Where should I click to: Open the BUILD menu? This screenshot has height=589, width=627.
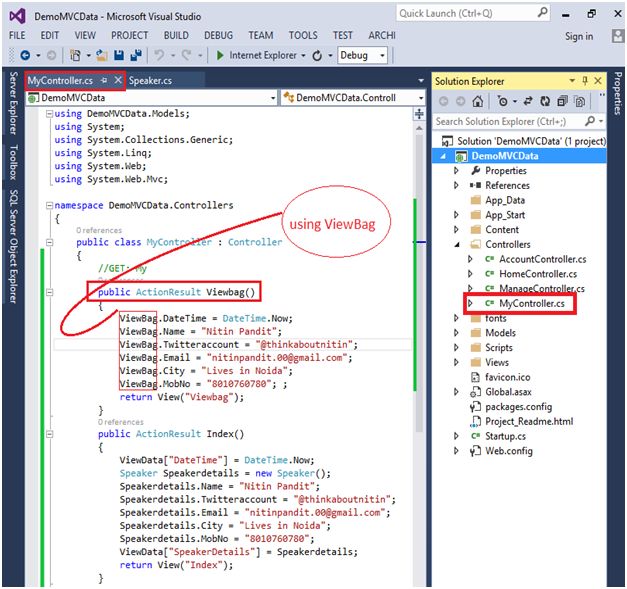pos(176,36)
